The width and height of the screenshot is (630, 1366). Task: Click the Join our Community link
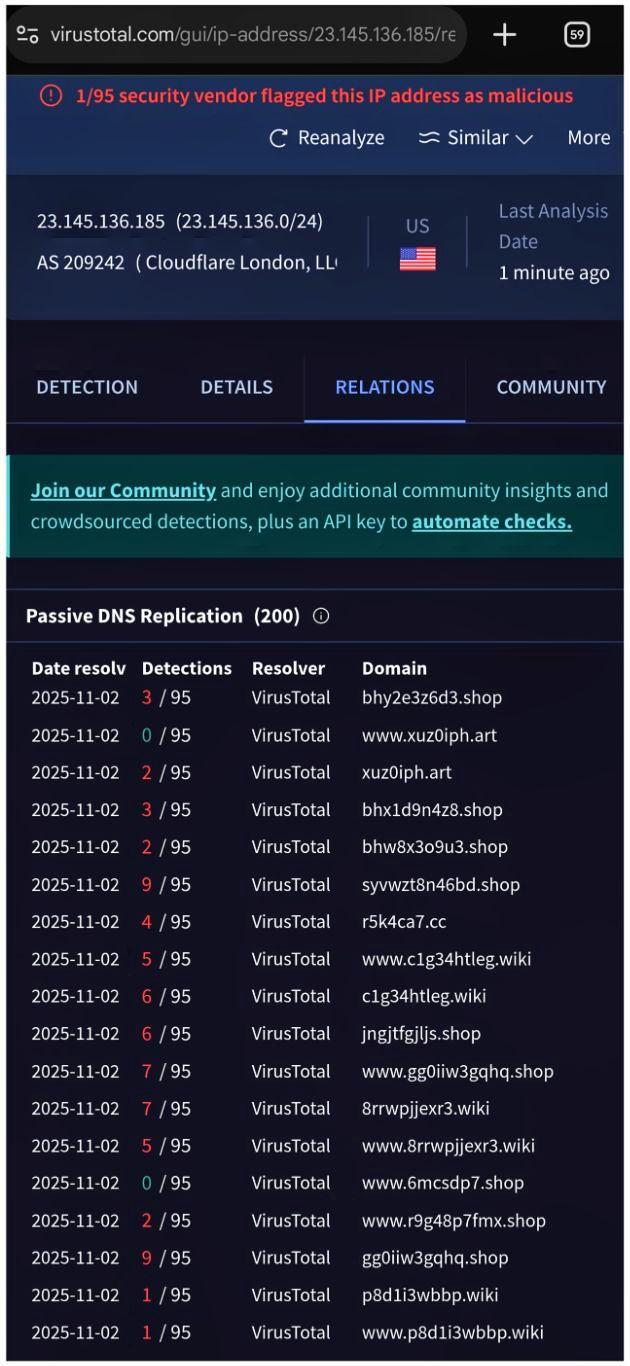pos(123,491)
